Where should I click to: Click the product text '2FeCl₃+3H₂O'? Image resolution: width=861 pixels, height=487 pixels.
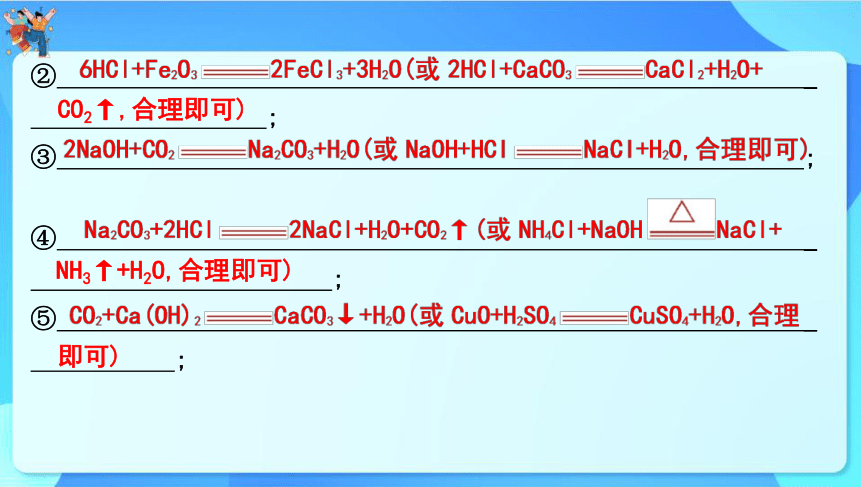point(336,70)
